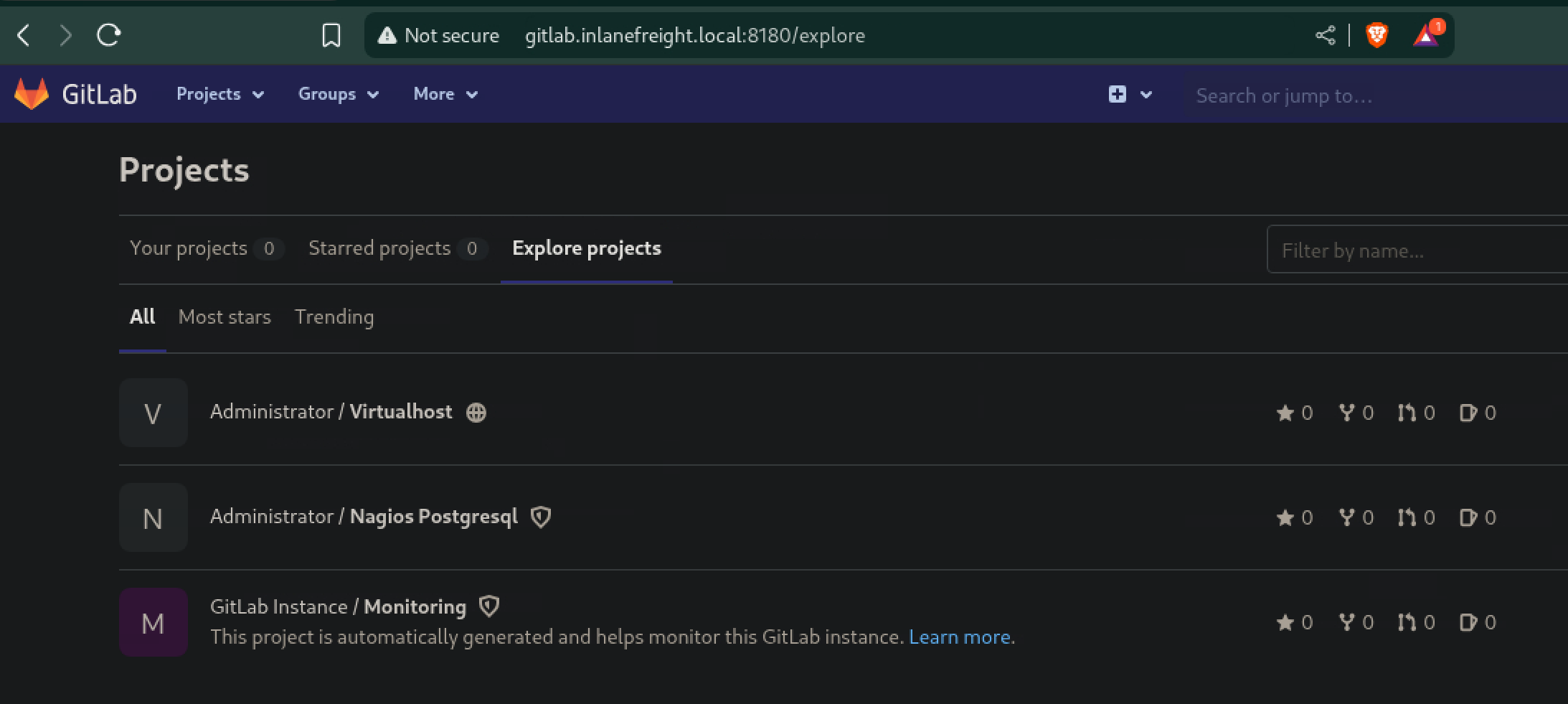Click the forks icon on Nagios Postgresql row
Viewport: 1568px width, 704px height.
point(1347,517)
